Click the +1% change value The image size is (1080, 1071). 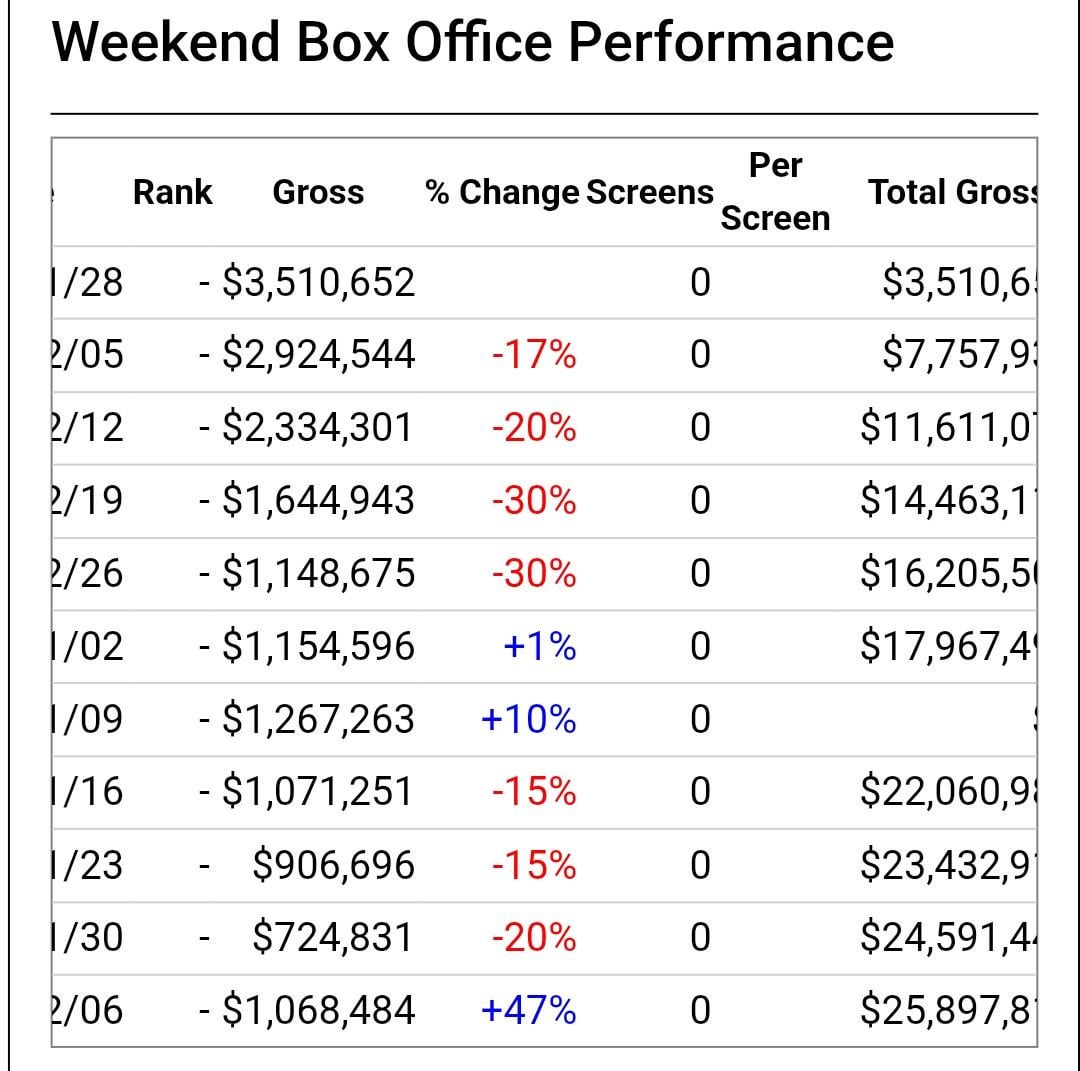pyautogui.click(x=540, y=646)
